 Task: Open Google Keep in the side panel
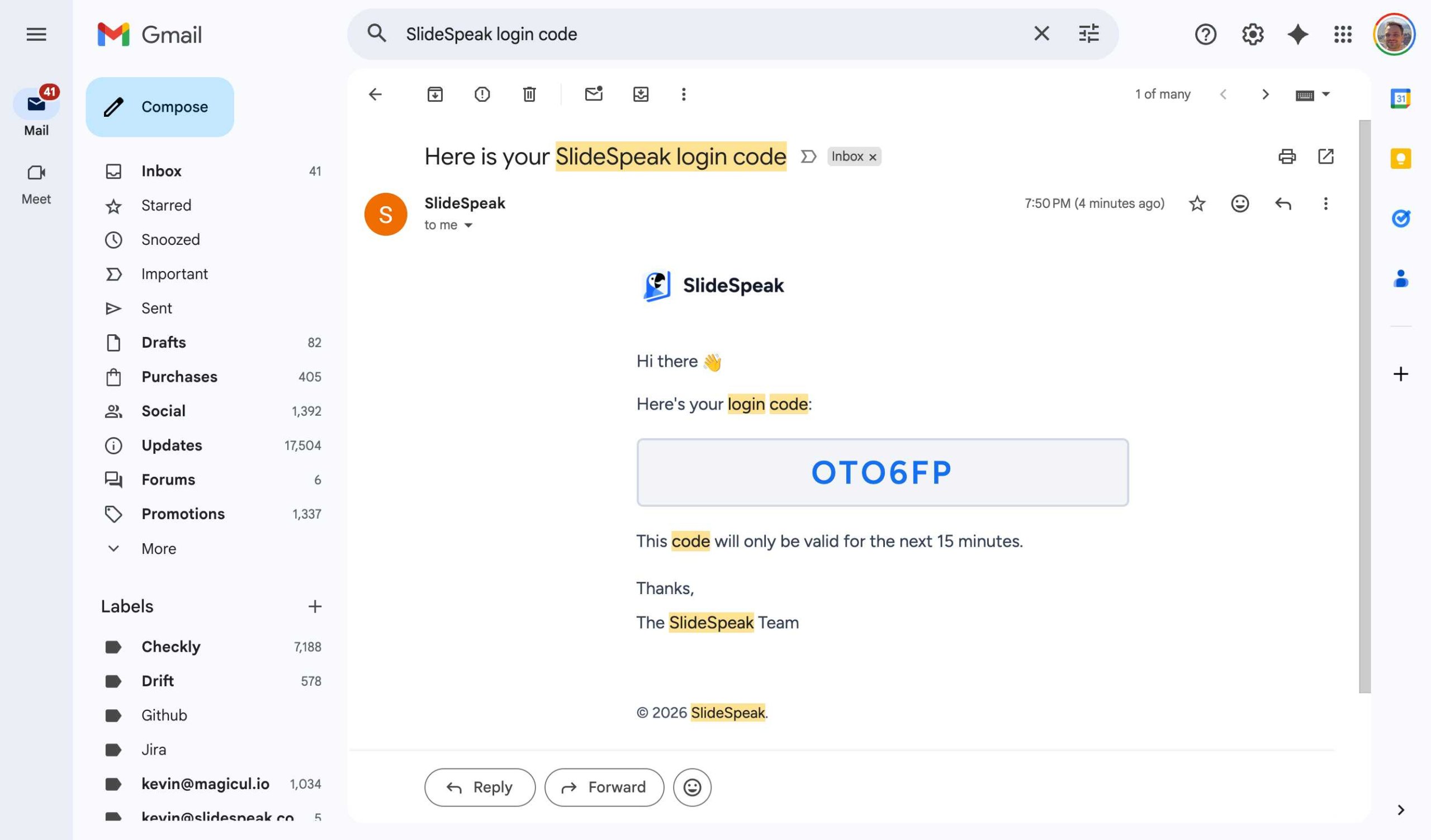pos(1400,159)
